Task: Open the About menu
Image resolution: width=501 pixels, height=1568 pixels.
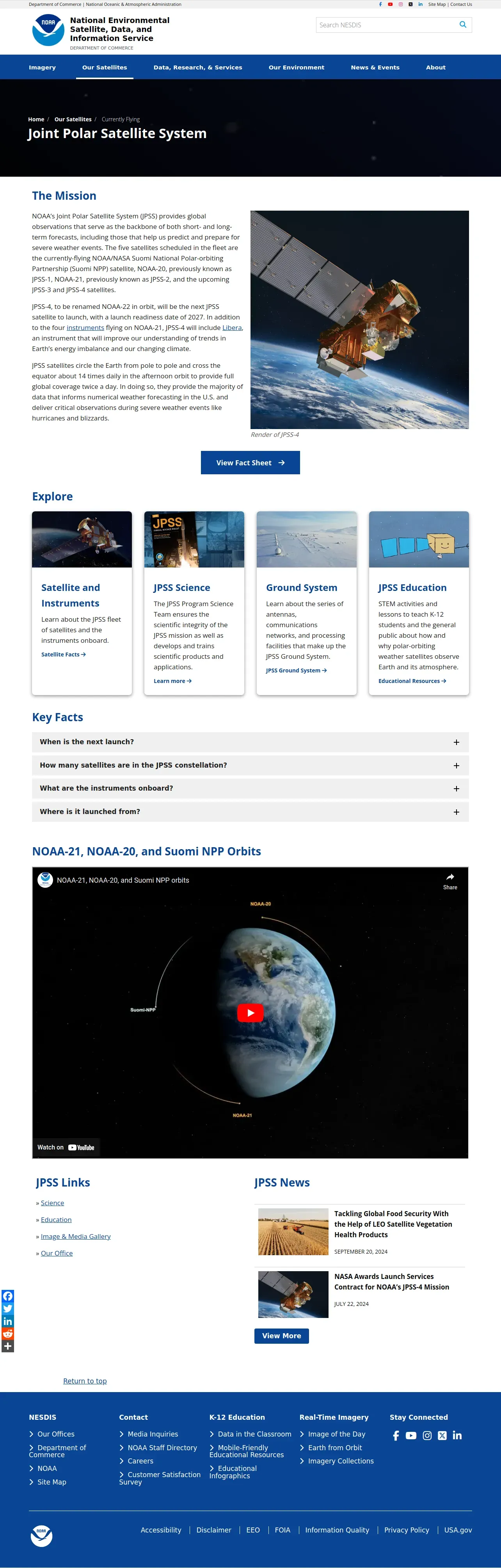Action: click(436, 67)
